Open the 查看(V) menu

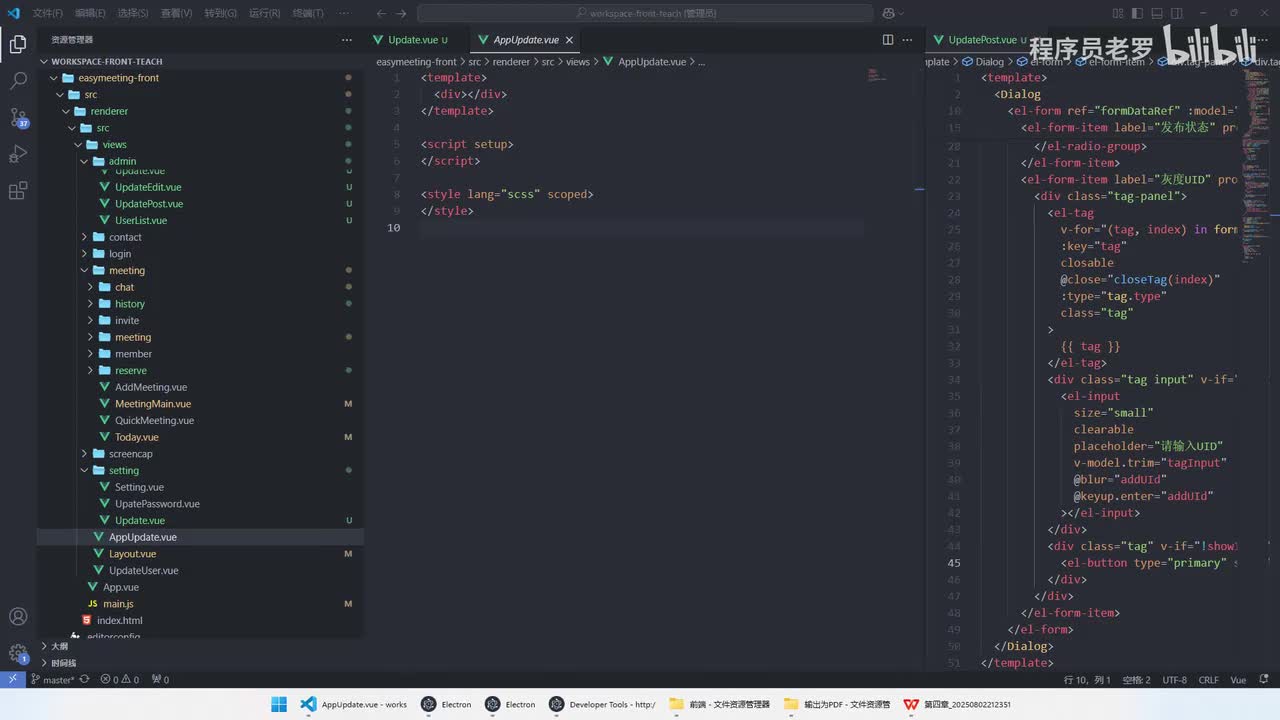[x=177, y=13]
